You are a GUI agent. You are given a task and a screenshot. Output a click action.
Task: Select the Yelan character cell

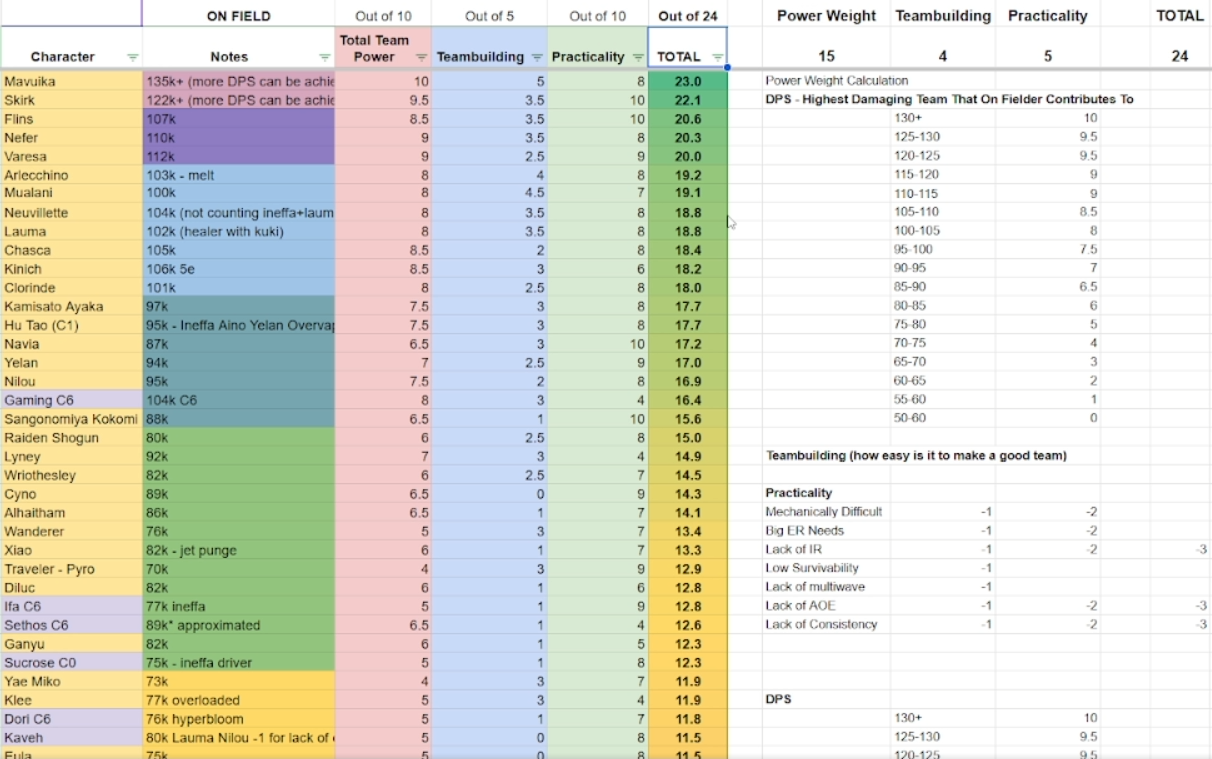click(x=71, y=363)
